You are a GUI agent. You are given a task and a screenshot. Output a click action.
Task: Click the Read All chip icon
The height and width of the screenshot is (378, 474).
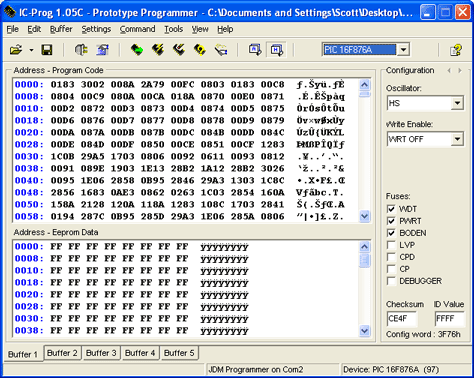coord(137,50)
